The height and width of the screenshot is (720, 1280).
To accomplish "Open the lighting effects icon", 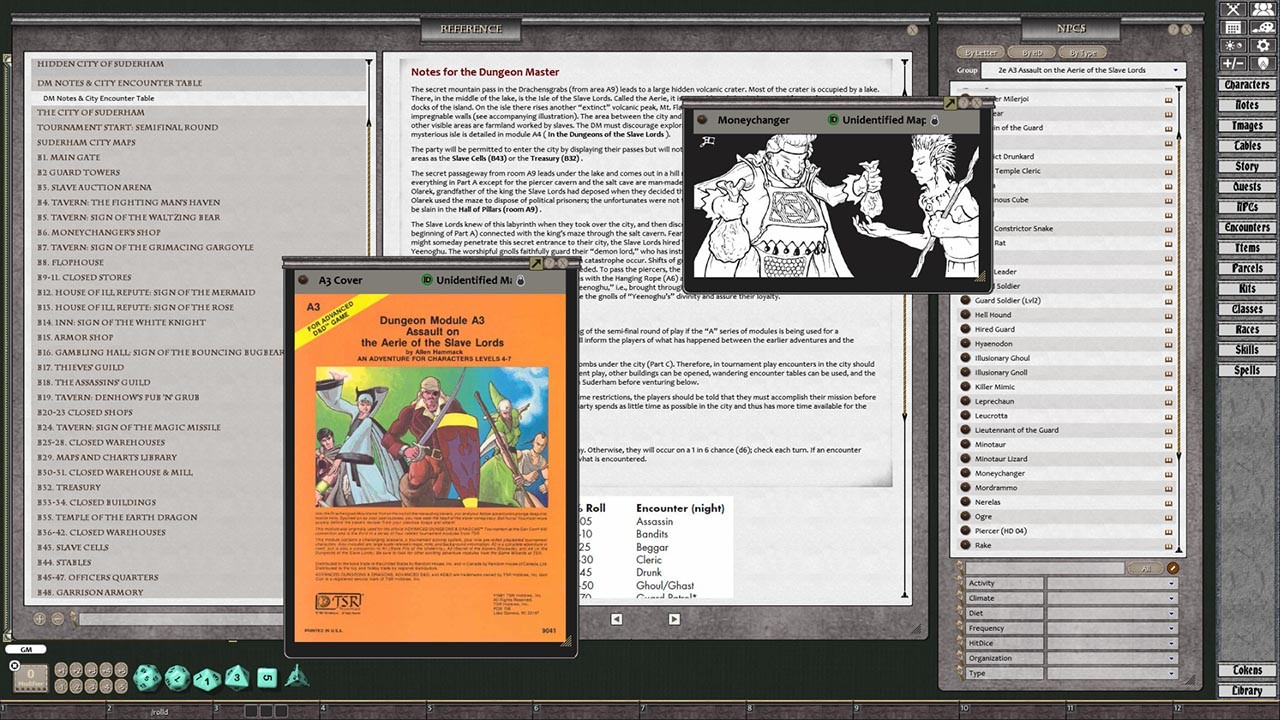I will coord(1233,45).
